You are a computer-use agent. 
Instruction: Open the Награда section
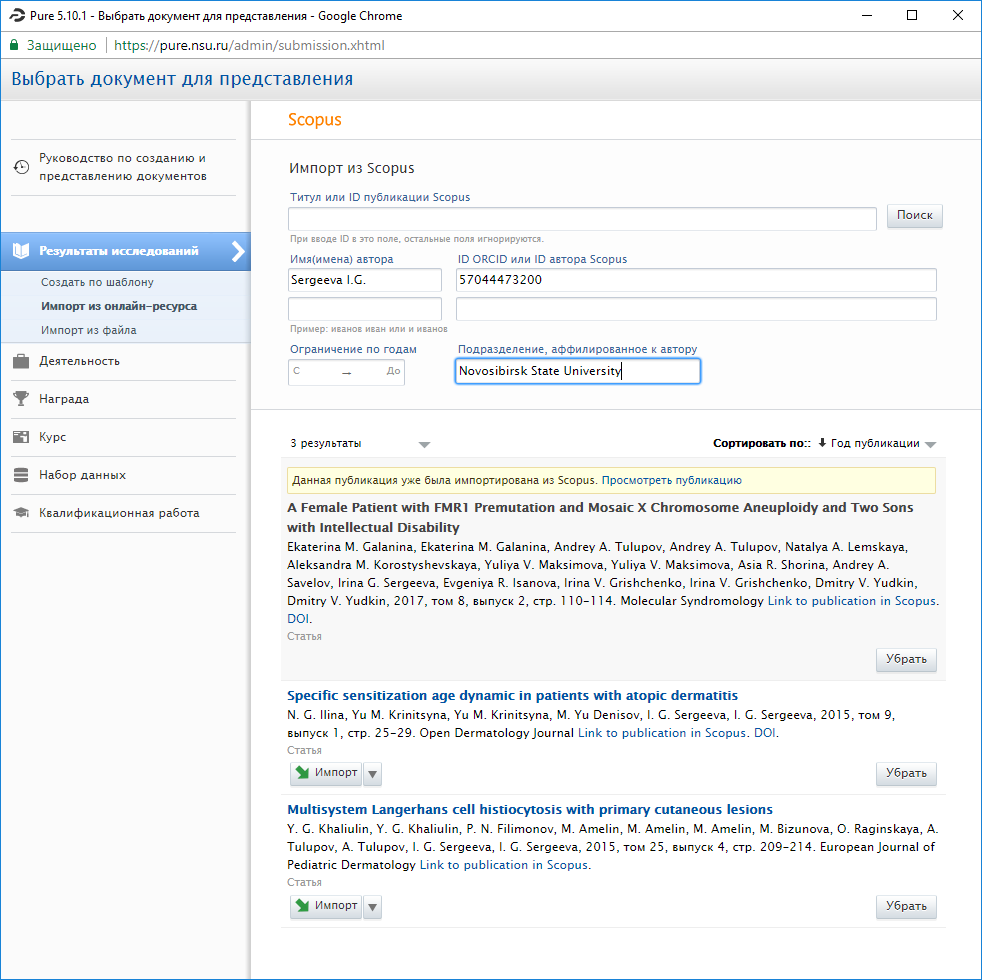64,399
